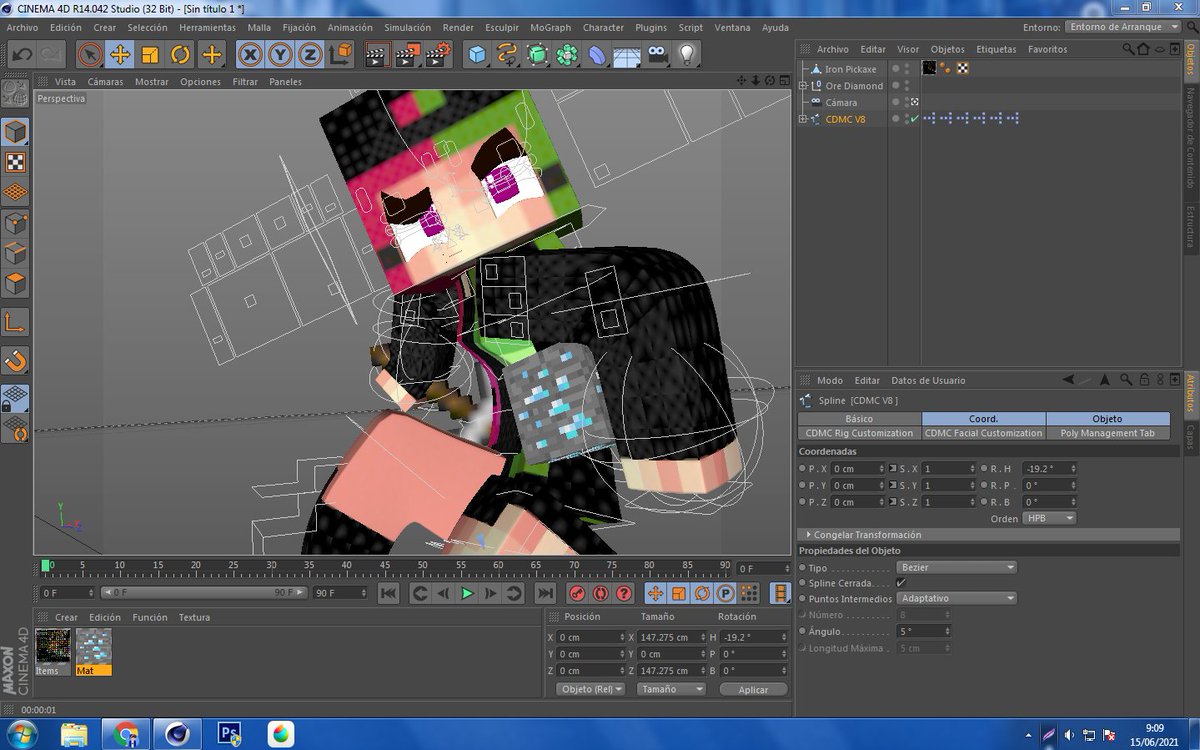
Task: Click the Record Active Objects key icon
Action: (579, 593)
